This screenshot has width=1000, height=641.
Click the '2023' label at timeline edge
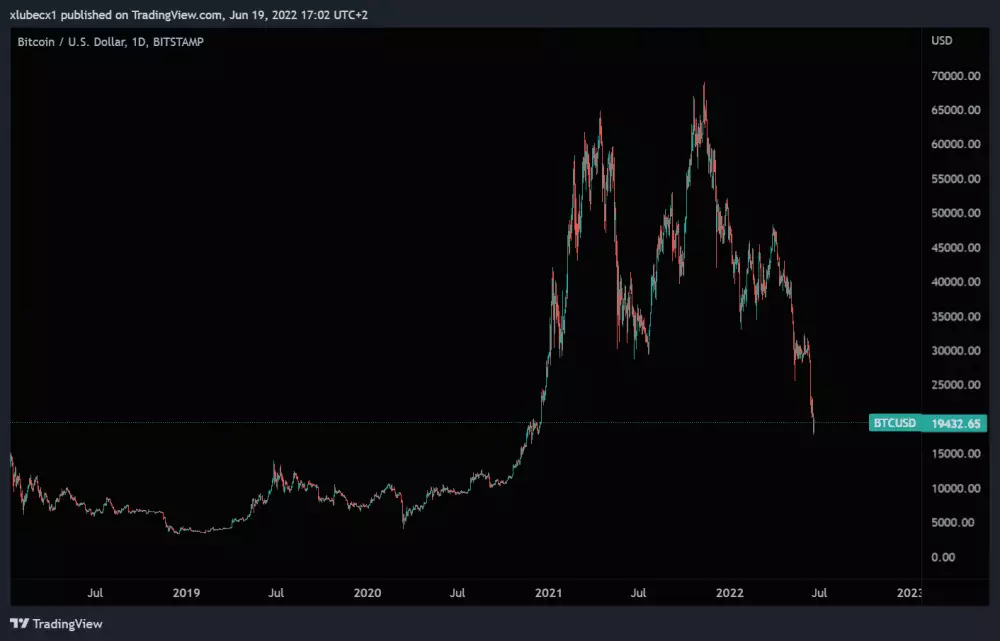(911, 592)
